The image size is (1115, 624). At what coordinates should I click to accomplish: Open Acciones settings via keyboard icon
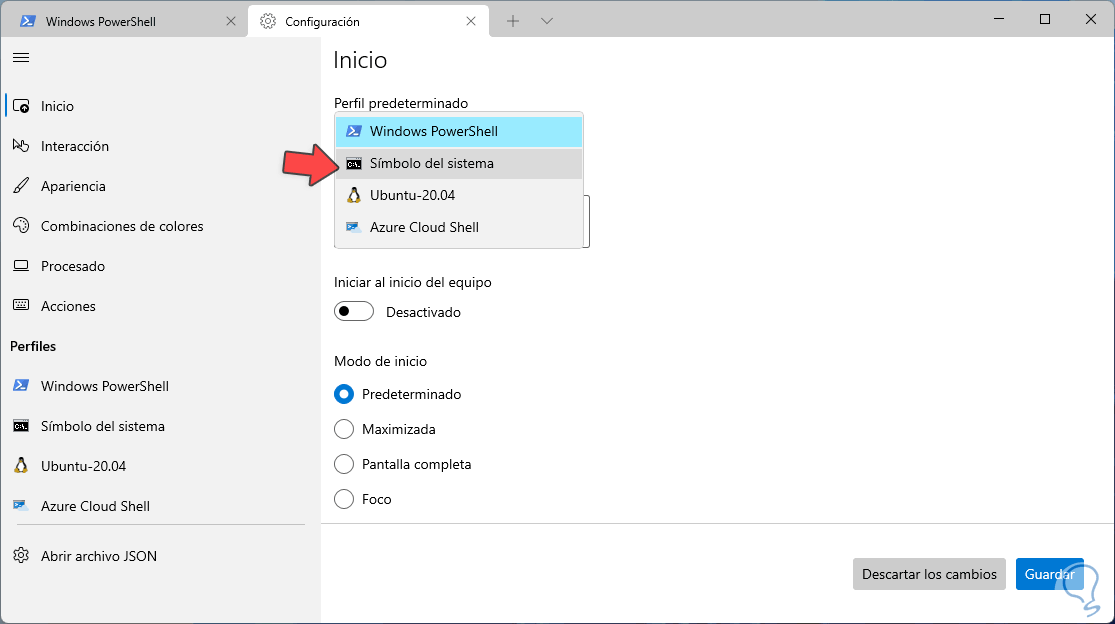[21, 306]
